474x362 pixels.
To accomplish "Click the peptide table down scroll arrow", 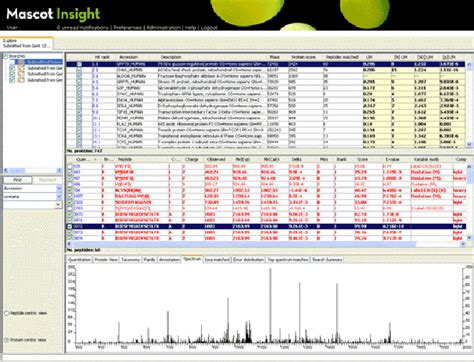I will pos(470,238).
